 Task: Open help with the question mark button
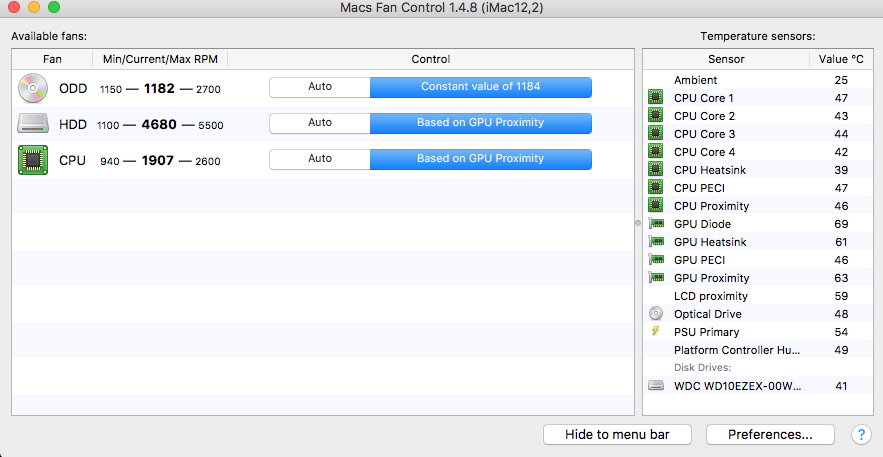860,434
